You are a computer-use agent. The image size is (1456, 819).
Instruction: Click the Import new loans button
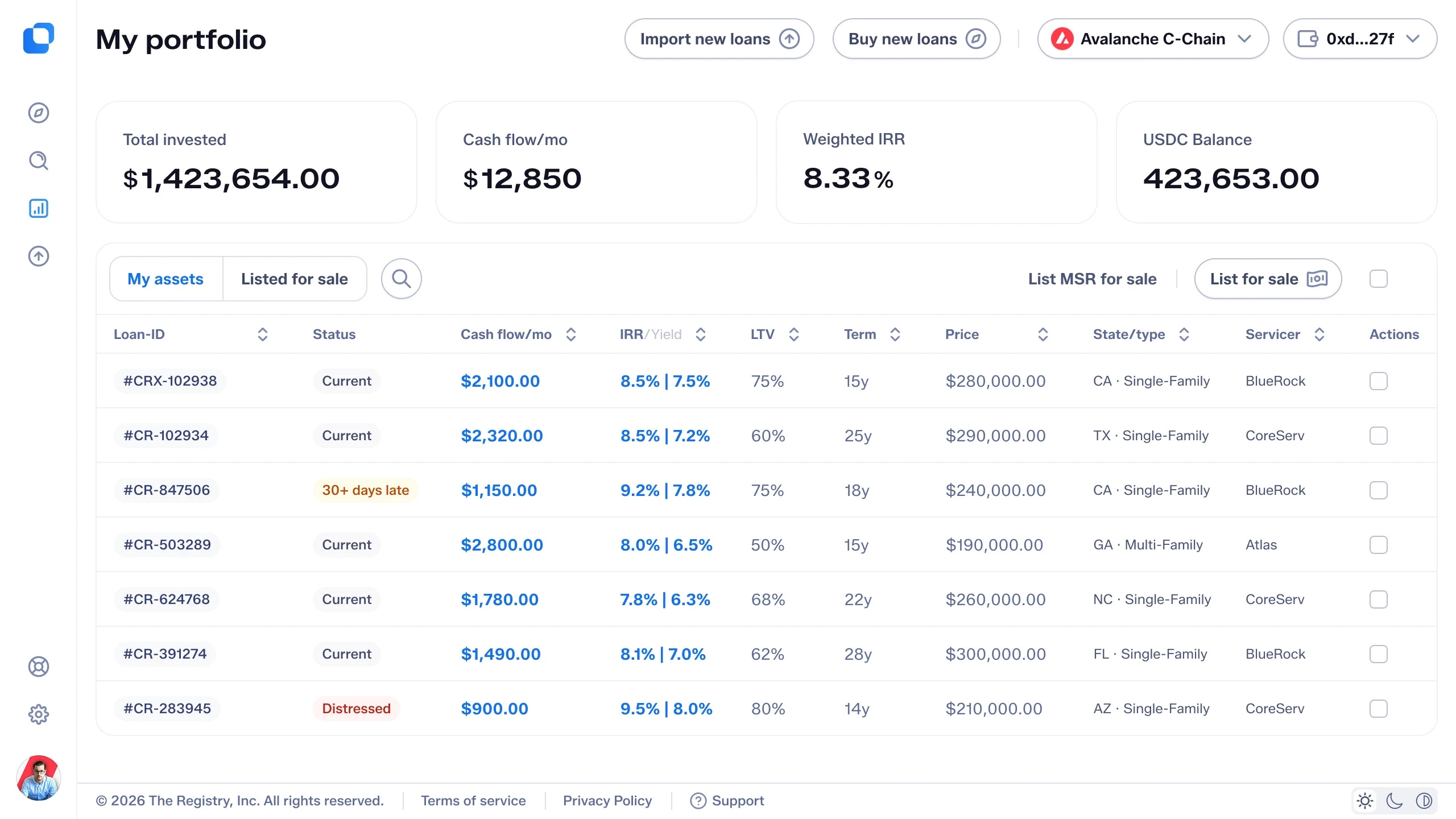[719, 39]
